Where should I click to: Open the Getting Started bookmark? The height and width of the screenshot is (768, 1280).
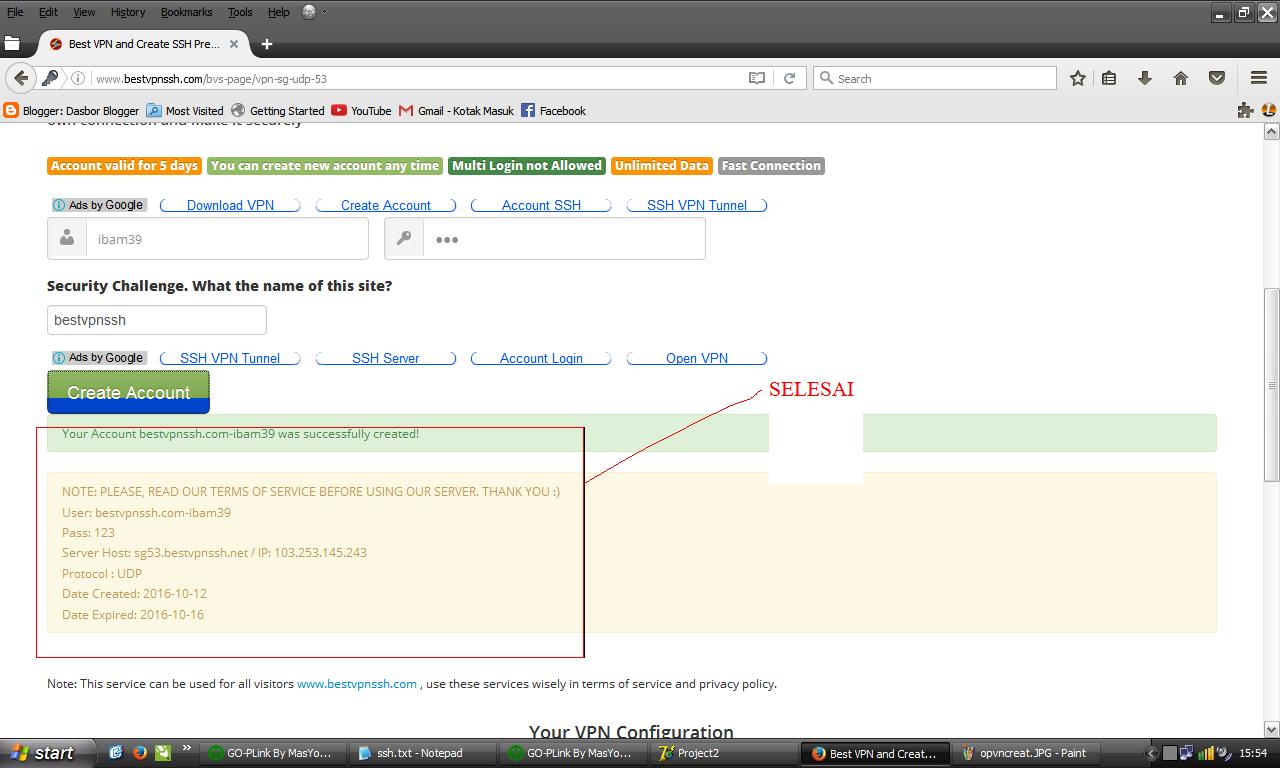[x=277, y=110]
